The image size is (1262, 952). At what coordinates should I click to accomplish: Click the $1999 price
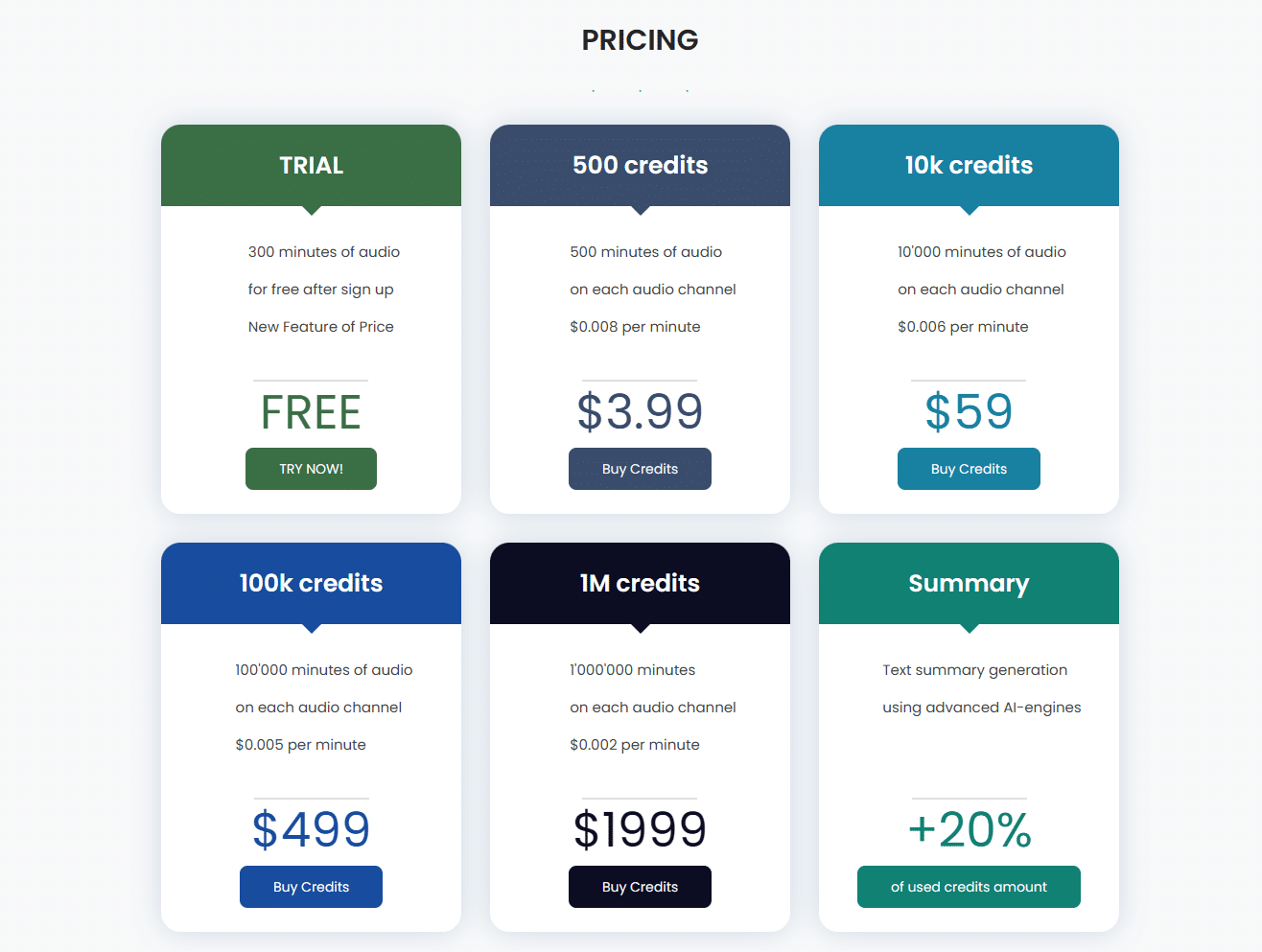point(640,830)
